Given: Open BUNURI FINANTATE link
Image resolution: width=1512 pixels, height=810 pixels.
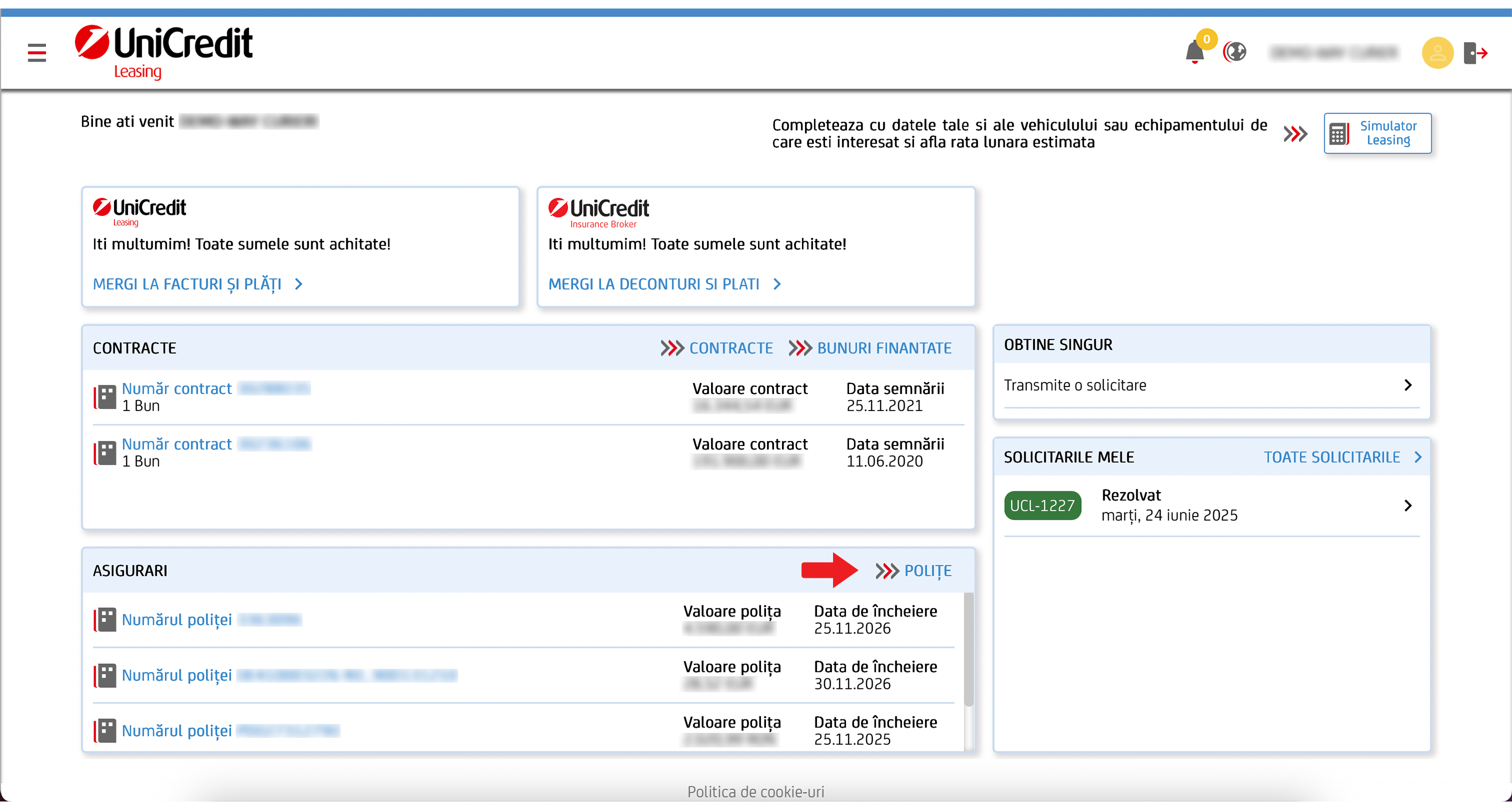Looking at the screenshot, I should 884,348.
